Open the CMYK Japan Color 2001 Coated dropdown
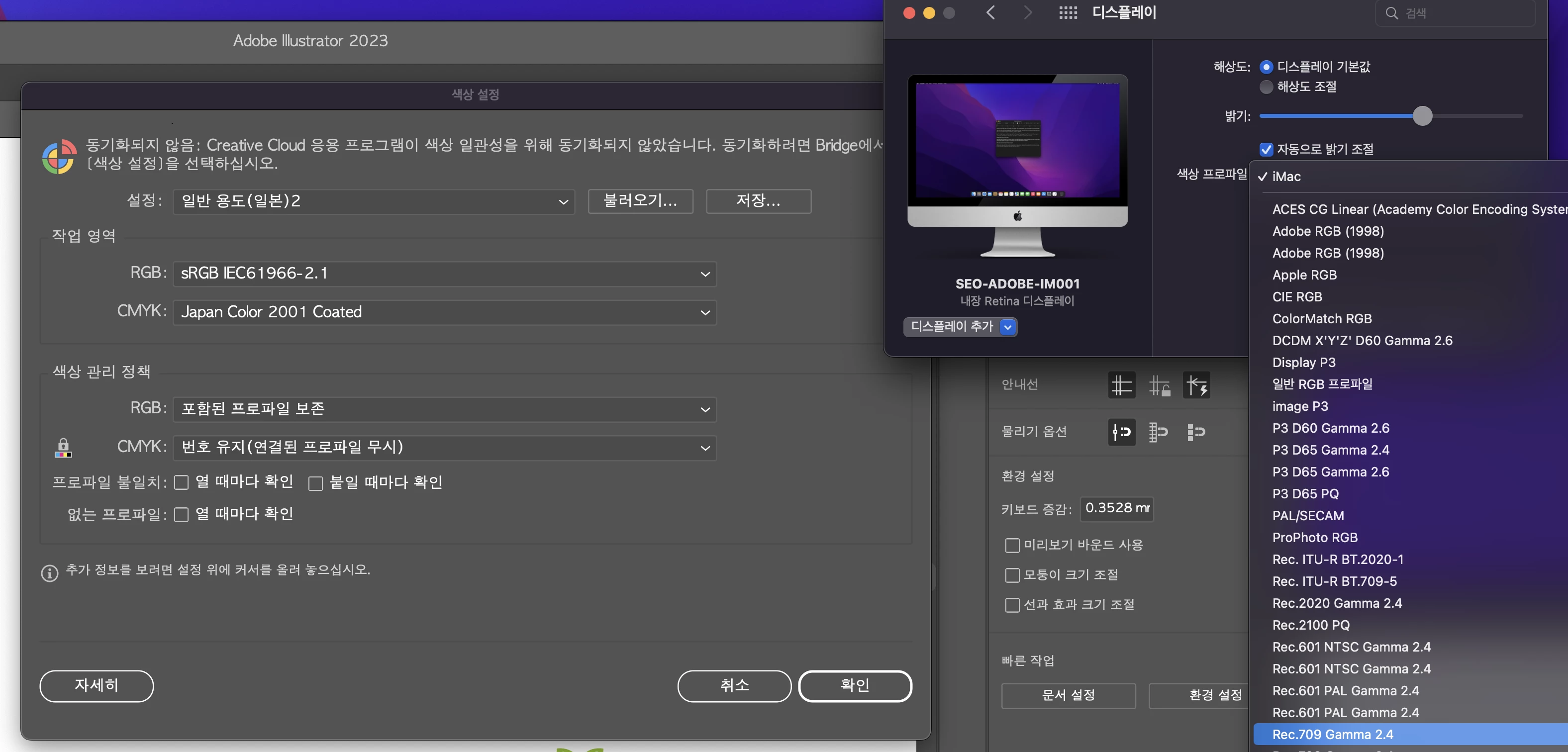This screenshot has width=1568, height=752. pos(444,312)
